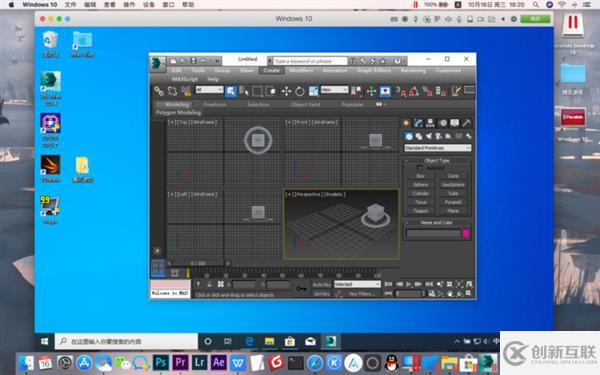Select the Shapes create category
Screen dimensions: 600x375
[419, 136]
